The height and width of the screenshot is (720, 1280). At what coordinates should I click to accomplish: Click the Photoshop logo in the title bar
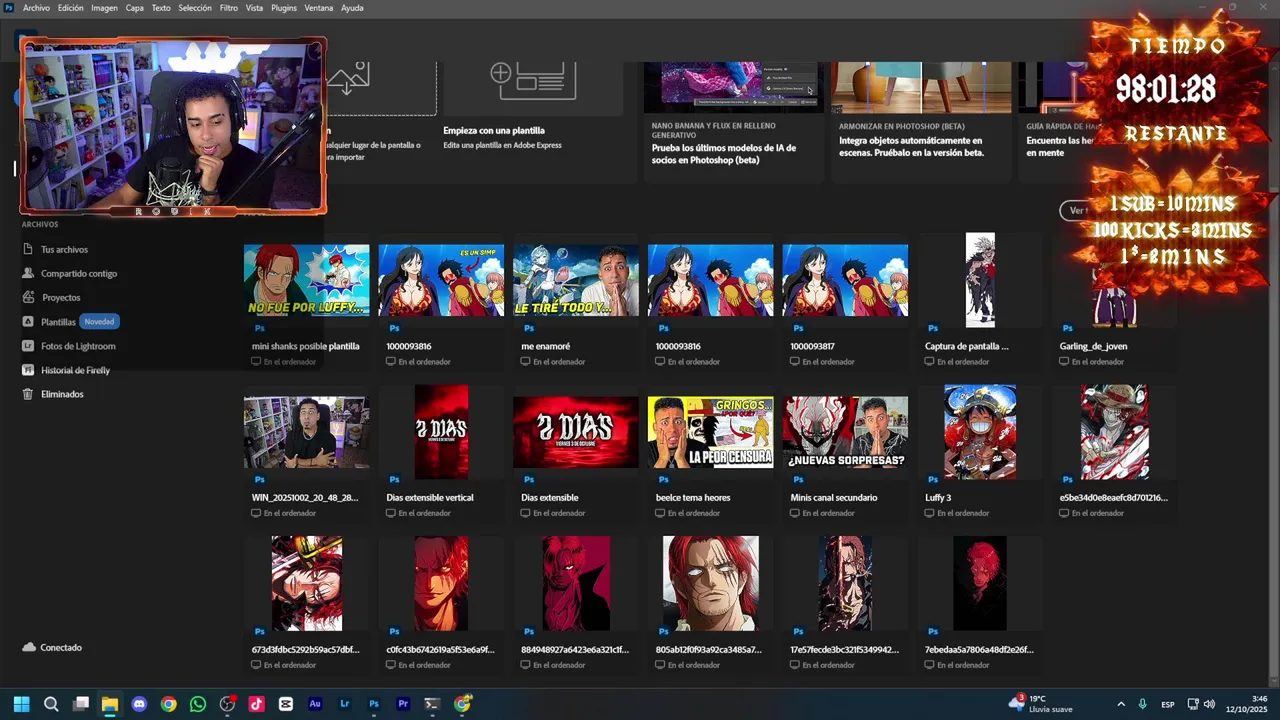click(8, 8)
